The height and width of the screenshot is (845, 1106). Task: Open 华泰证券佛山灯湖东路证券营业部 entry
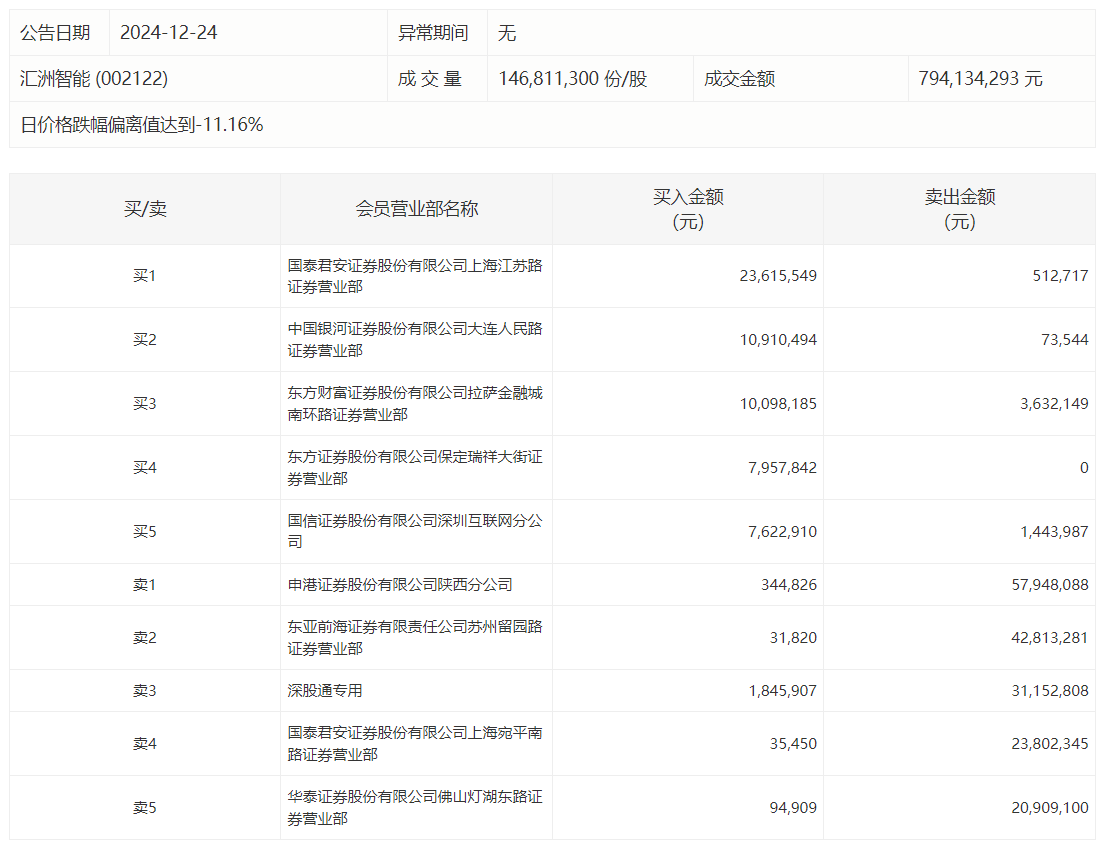414,808
